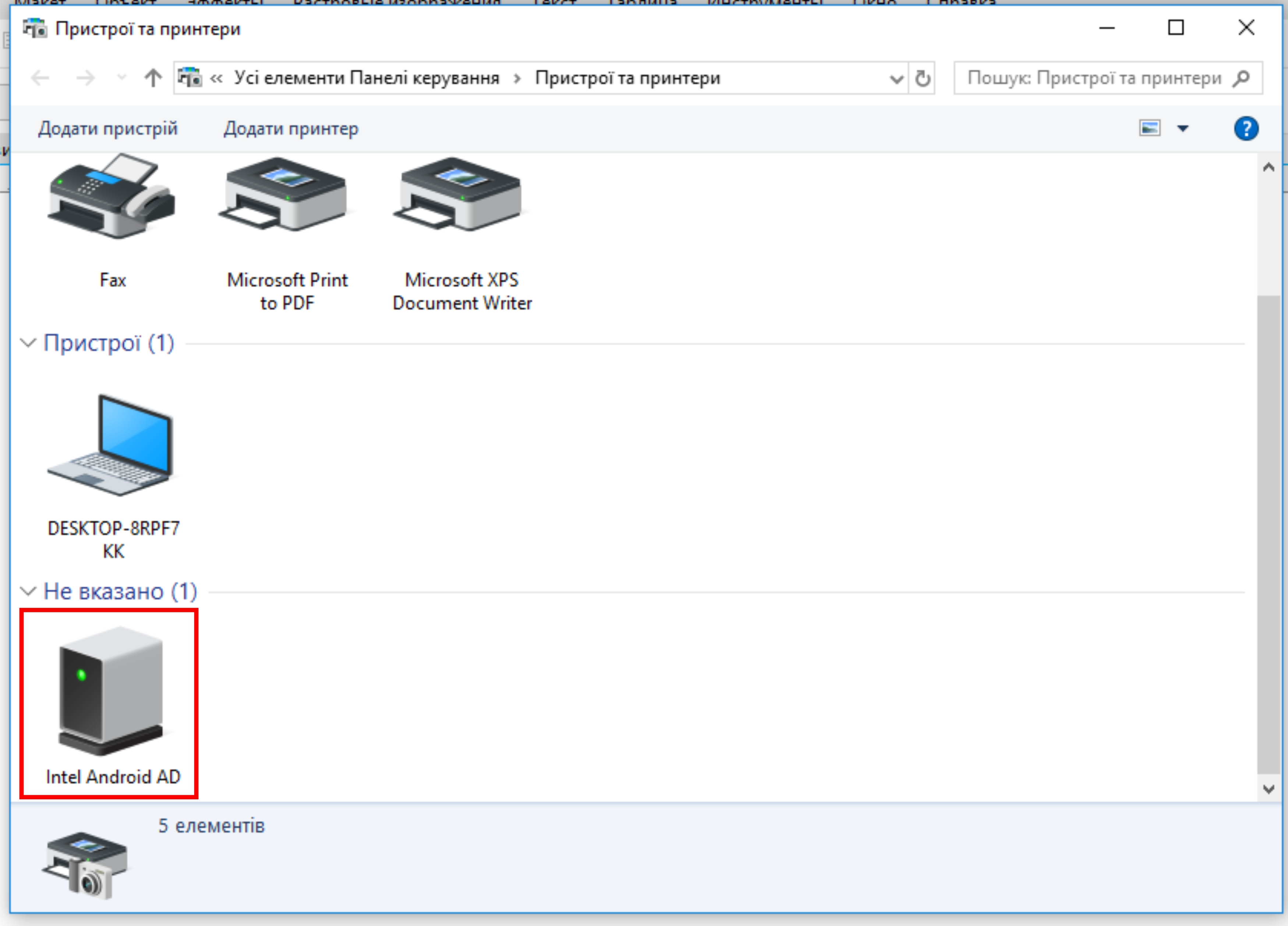Open recent locations dropdown arrow
The width and height of the screenshot is (1288, 926).
pos(121,78)
